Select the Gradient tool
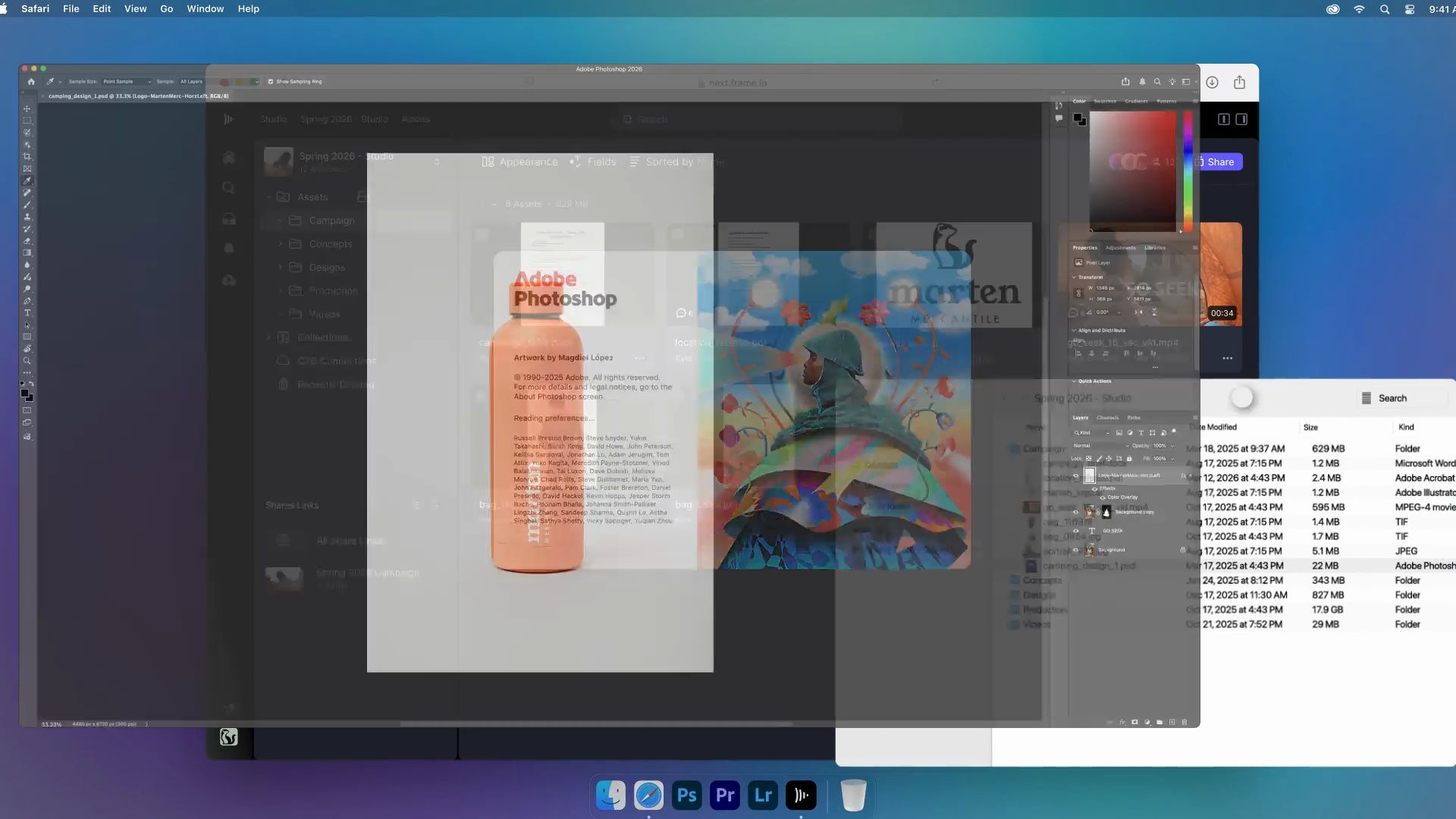Screen dimensions: 1456x819 click(27, 253)
